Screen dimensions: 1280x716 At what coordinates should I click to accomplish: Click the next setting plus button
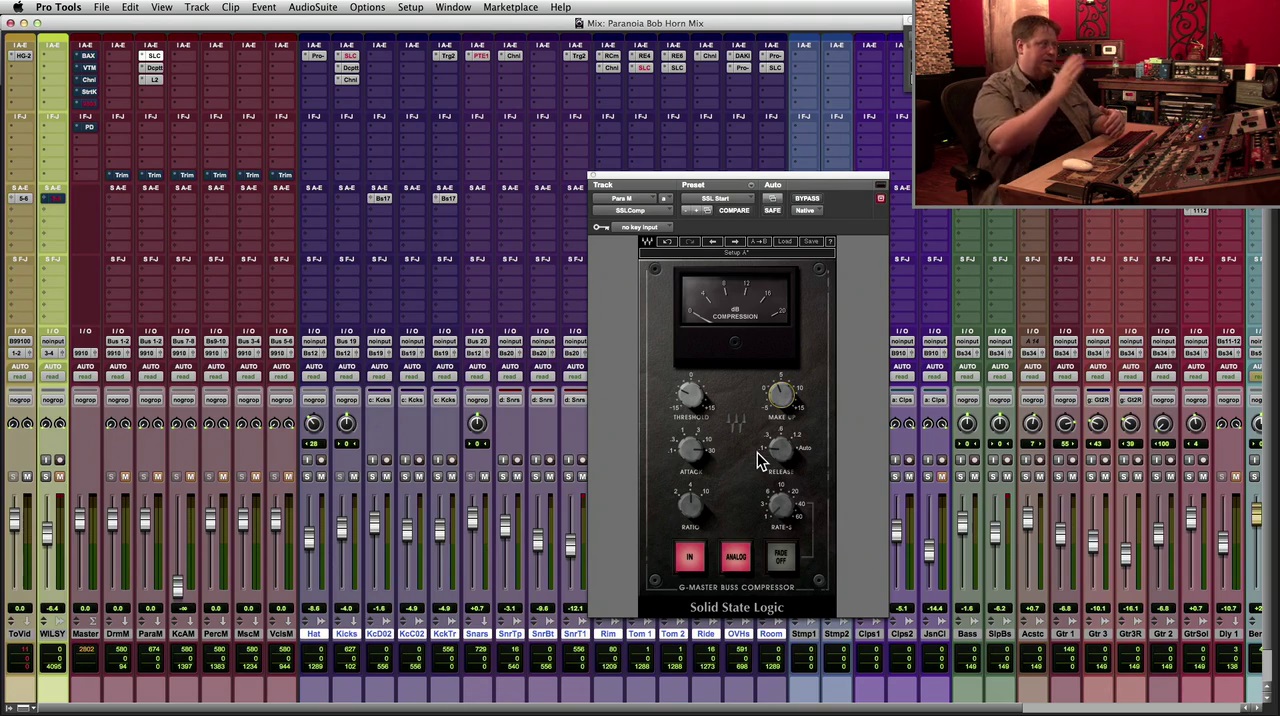click(696, 210)
